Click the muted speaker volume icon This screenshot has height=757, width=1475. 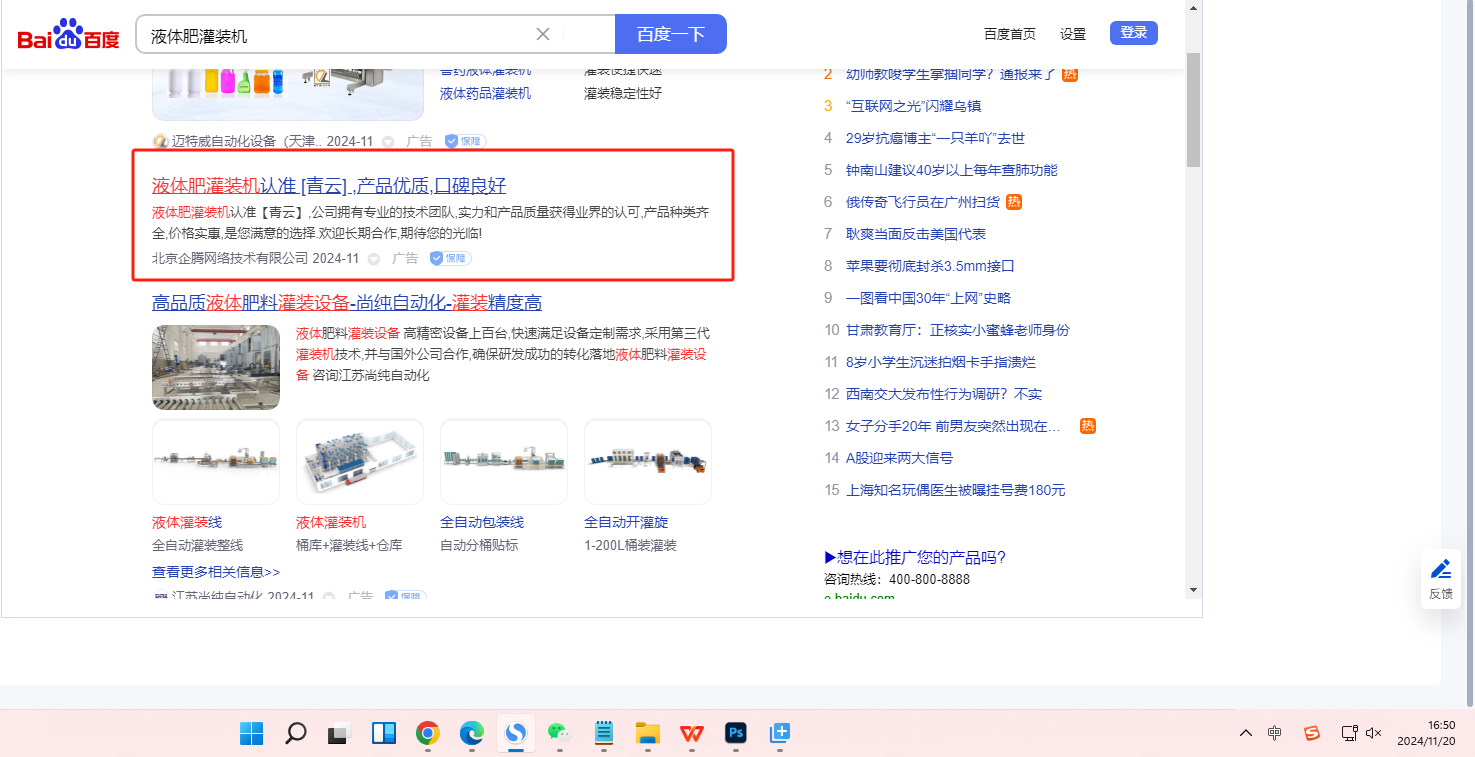coord(1374,733)
